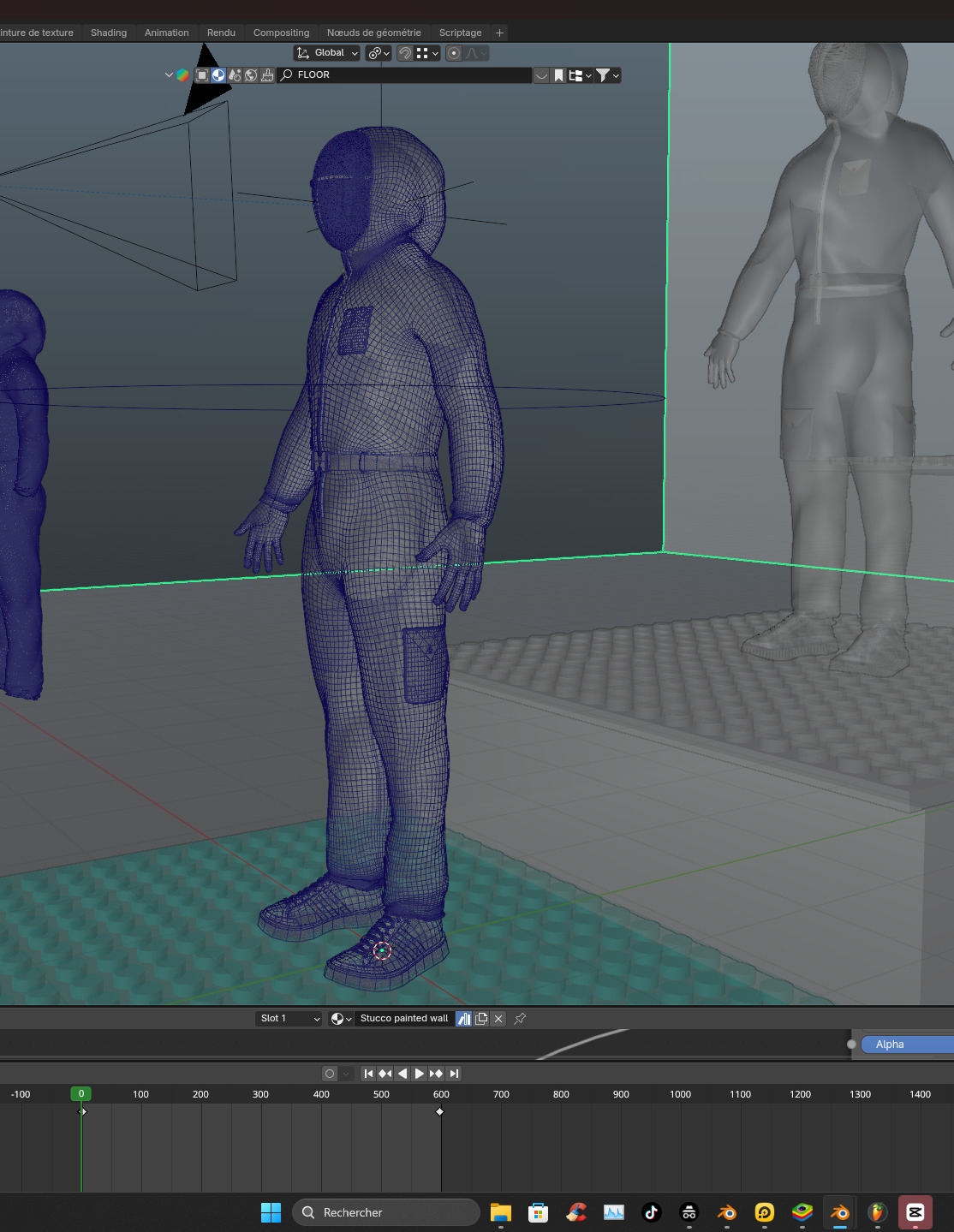Toggle the pin icon in the node editor
Screen dimensions: 954x1232
pos(520,1019)
